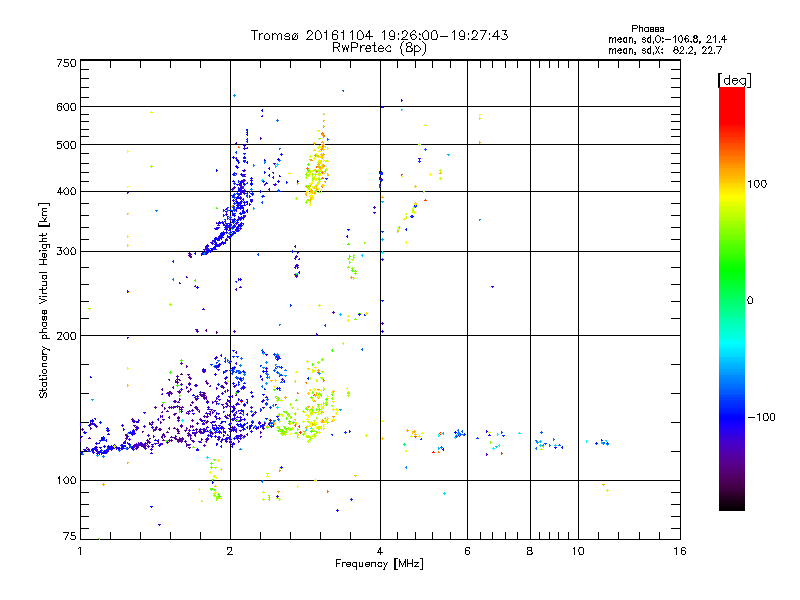The width and height of the screenshot is (800, 600).
Task: Click colorbar tick label '0'
Action: [x=750, y=301]
